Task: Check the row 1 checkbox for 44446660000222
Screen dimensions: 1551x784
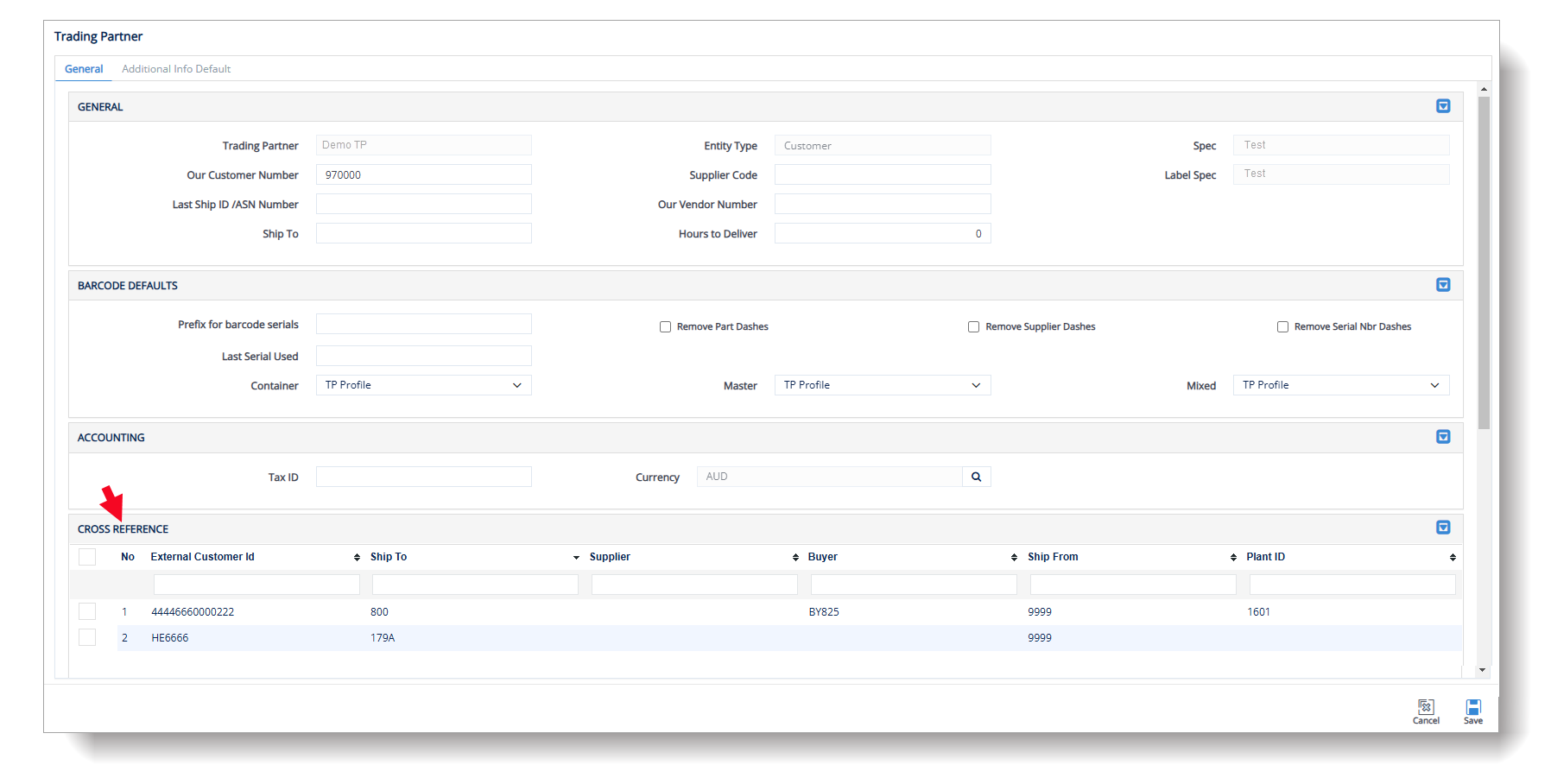Action: [x=87, y=611]
